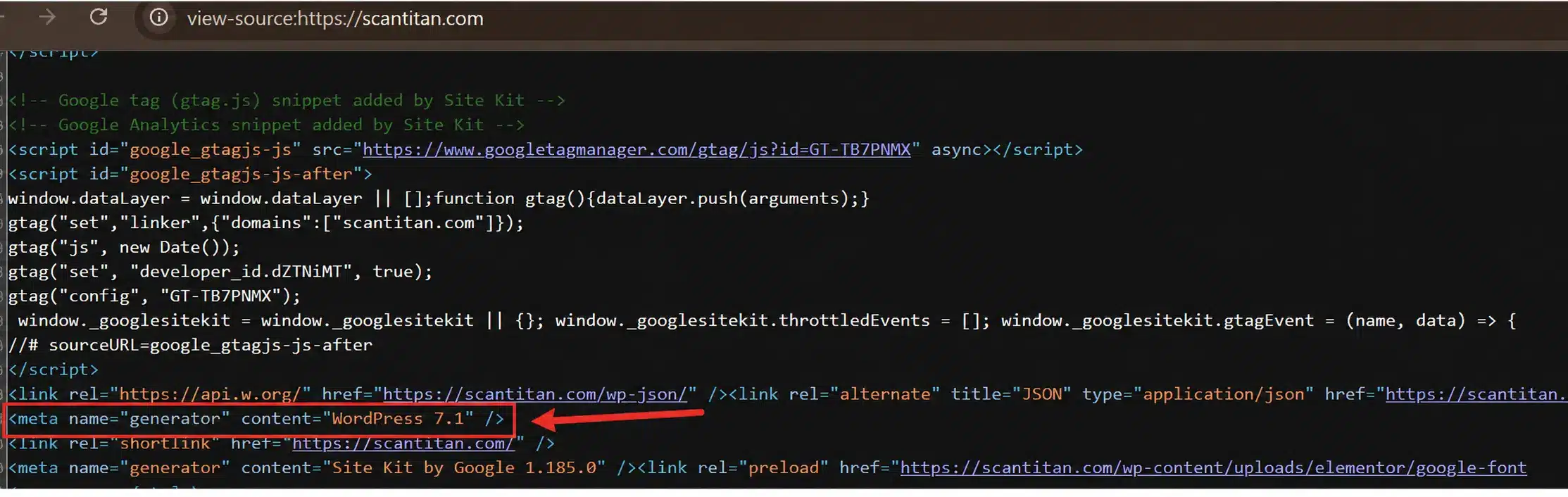
Task: Click the type="application/json" attribute text
Action: pos(1198,394)
